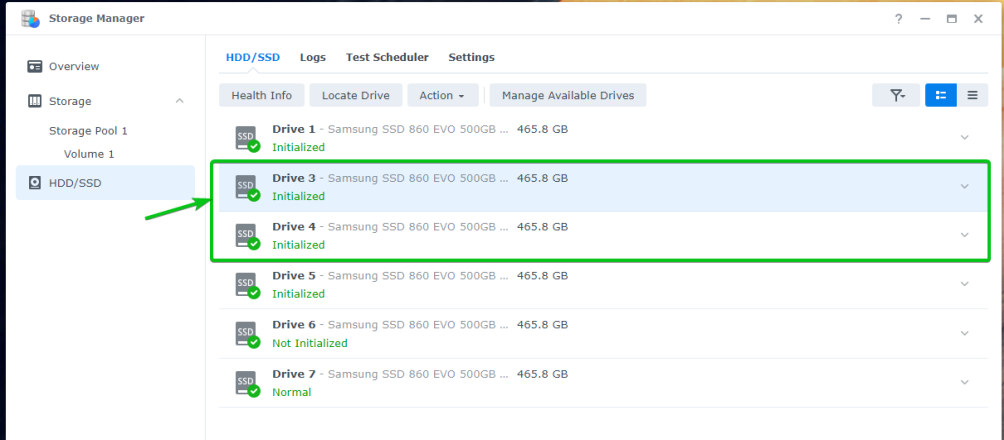Switch to the Logs tab
The width and height of the screenshot is (1004, 440).
pos(313,58)
